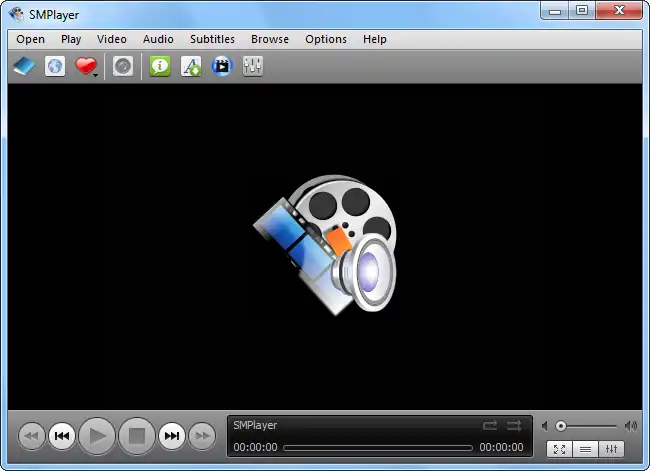Click the elapsed time 00:00:00 on the left
Image resolution: width=650 pixels, height=471 pixels.
click(255, 447)
